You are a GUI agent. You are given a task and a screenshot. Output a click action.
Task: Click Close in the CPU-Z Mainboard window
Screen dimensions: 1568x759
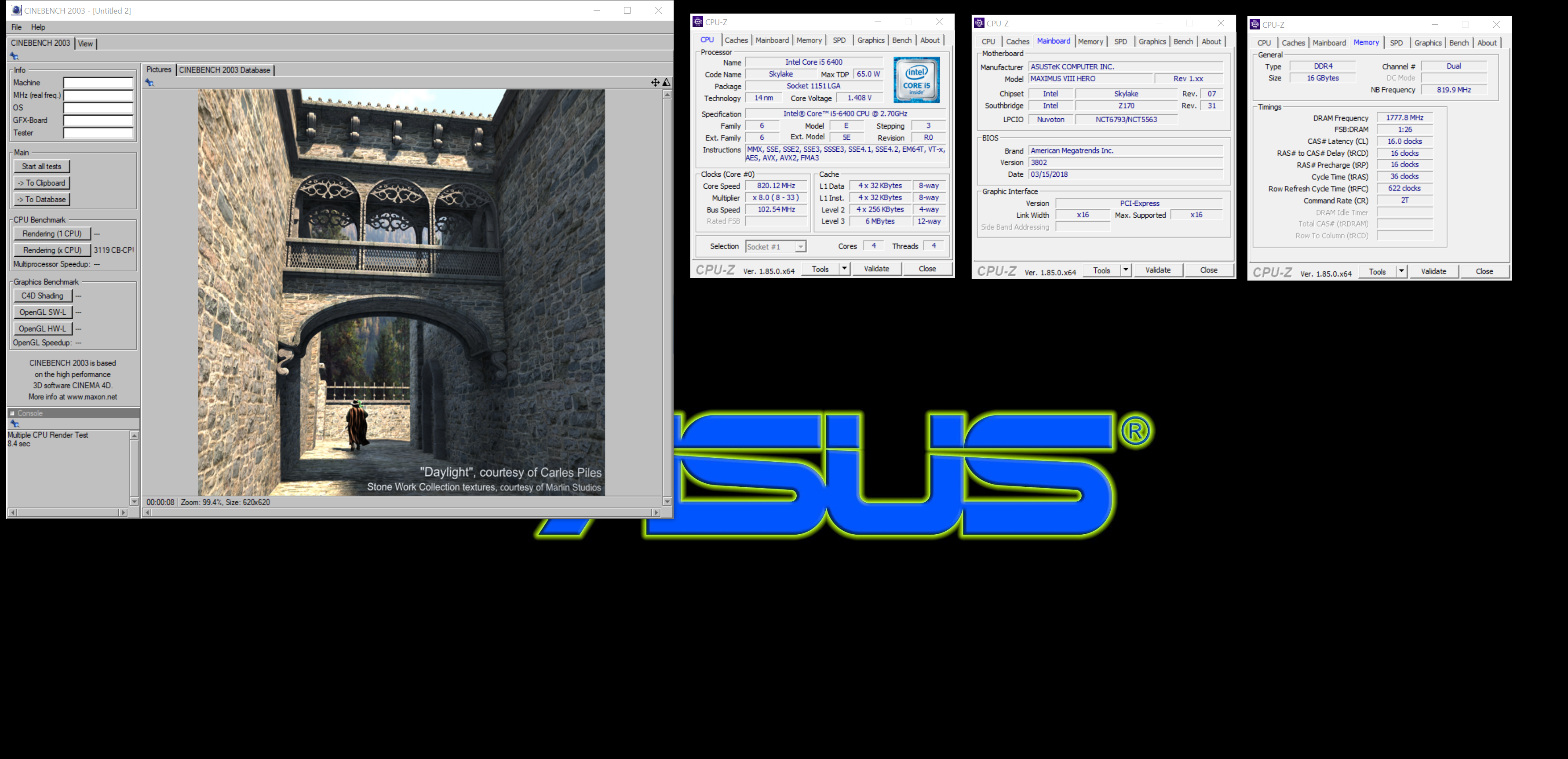1209,270
